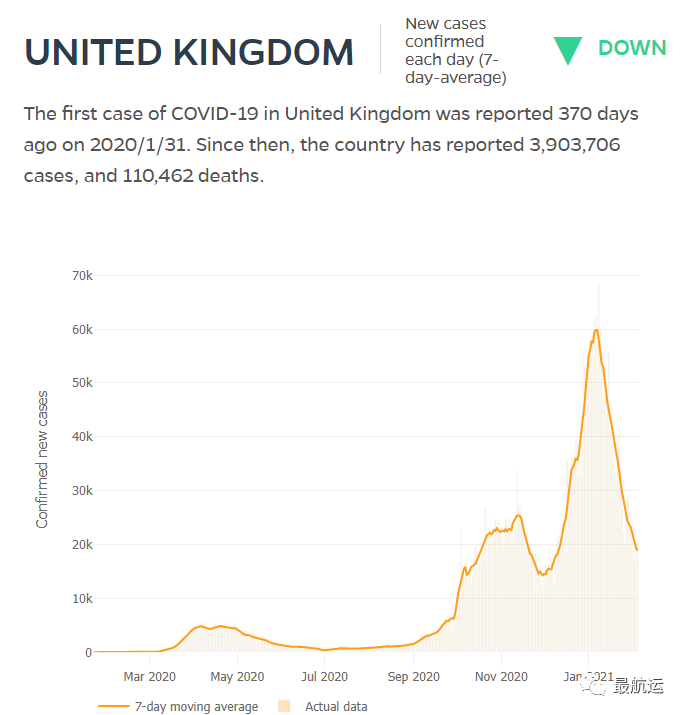Click the UNITED KINGDOM heading
Screen dimensions: 685x715
189,52
